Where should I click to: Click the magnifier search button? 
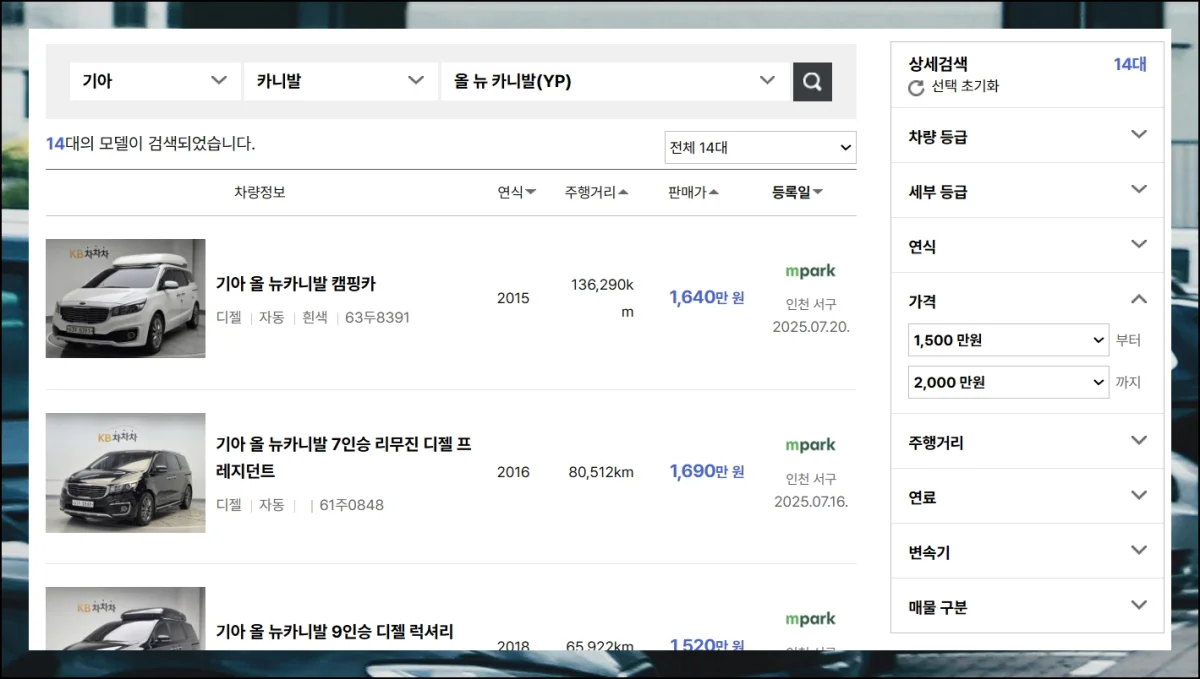(x=812, y=82)
